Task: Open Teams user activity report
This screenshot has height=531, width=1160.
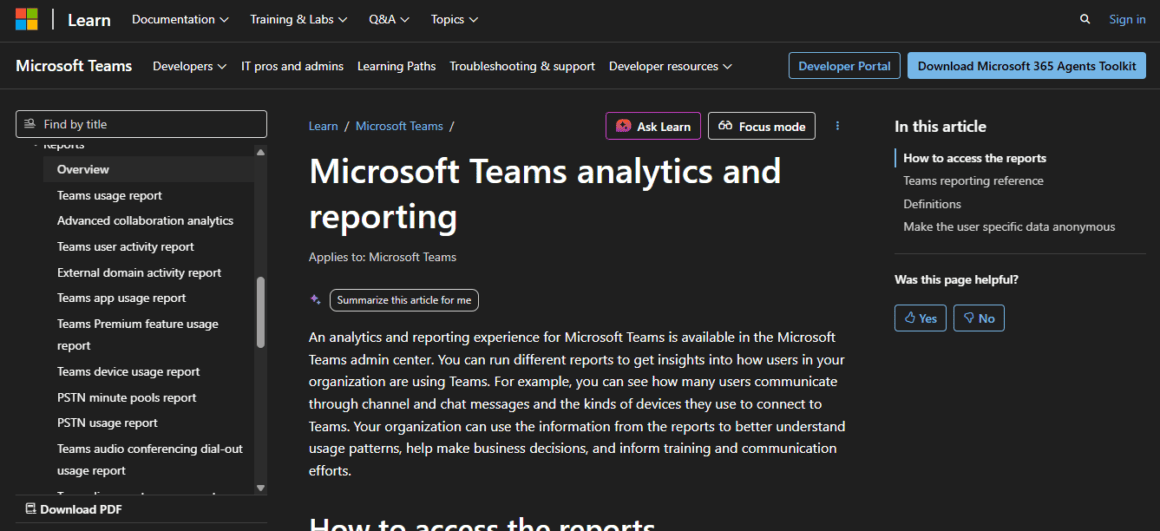Action: coord(126,247)
